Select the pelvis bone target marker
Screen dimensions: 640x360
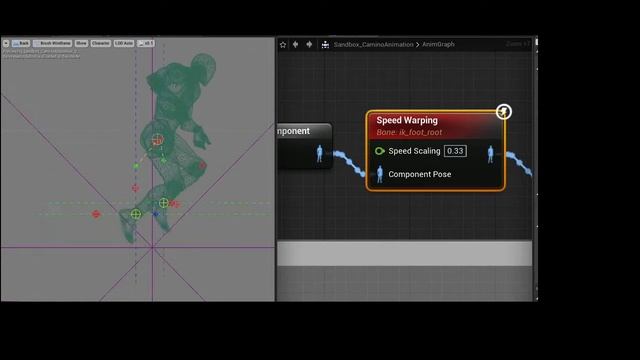(x=158, y=140)
